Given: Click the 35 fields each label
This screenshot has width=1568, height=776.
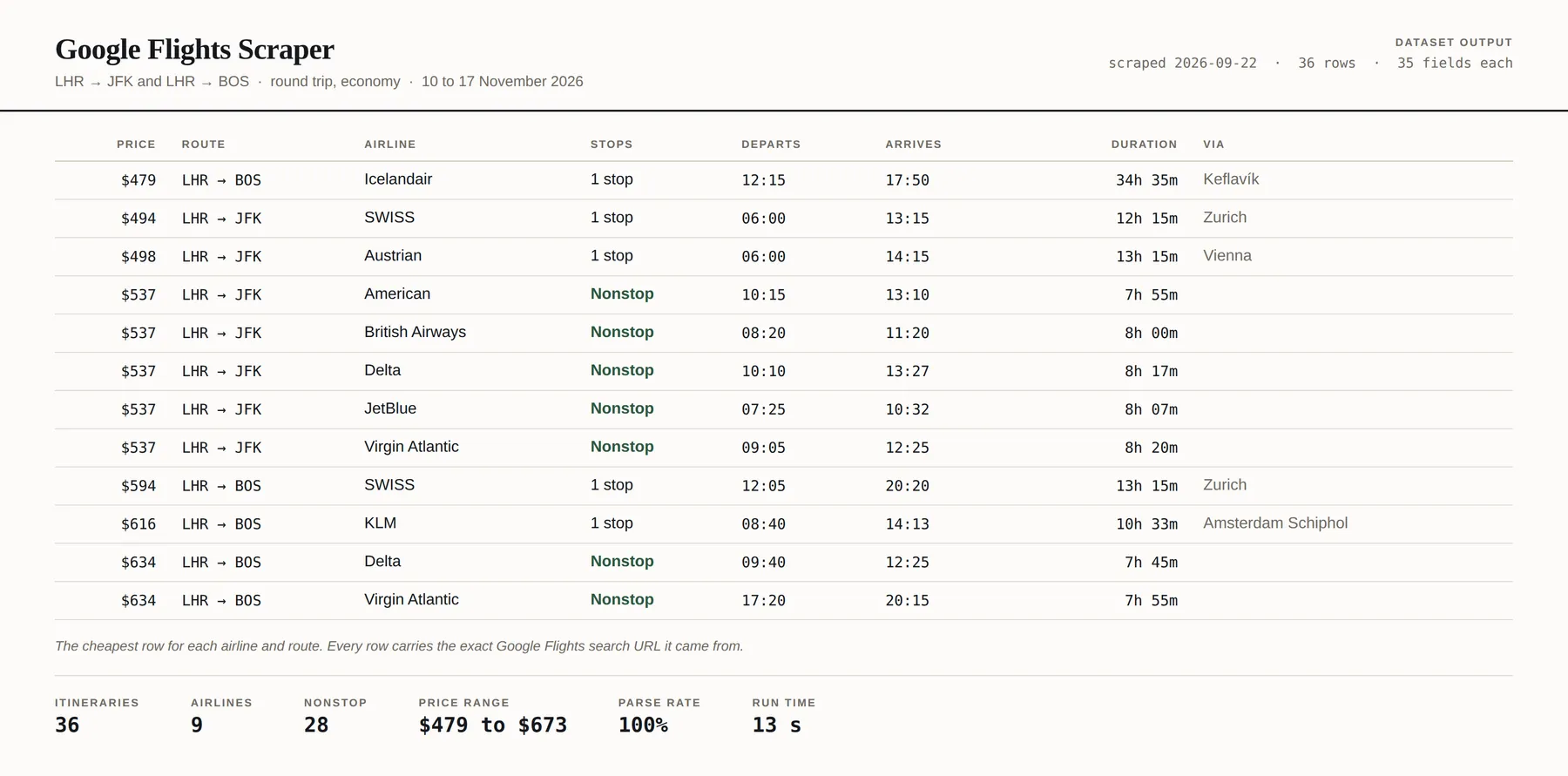Looking at the screenshot, I should click(x=1455, y=64).
